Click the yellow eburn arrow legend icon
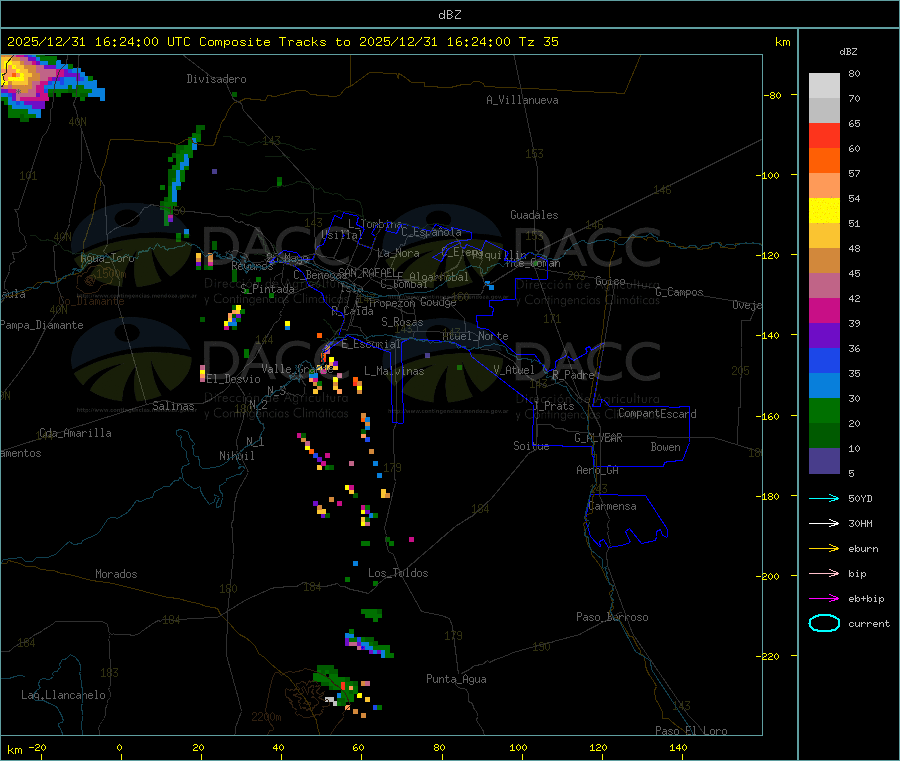This screenshot has height=761, width=900. pyautogui.click(x=824, y=549)
